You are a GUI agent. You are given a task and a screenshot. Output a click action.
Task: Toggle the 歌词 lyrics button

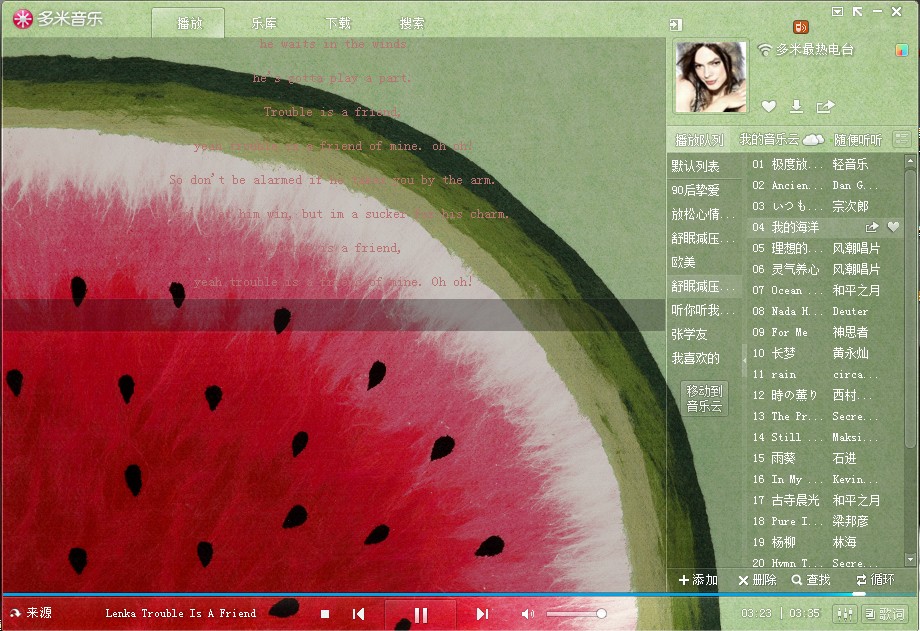(x=885, y=614)
